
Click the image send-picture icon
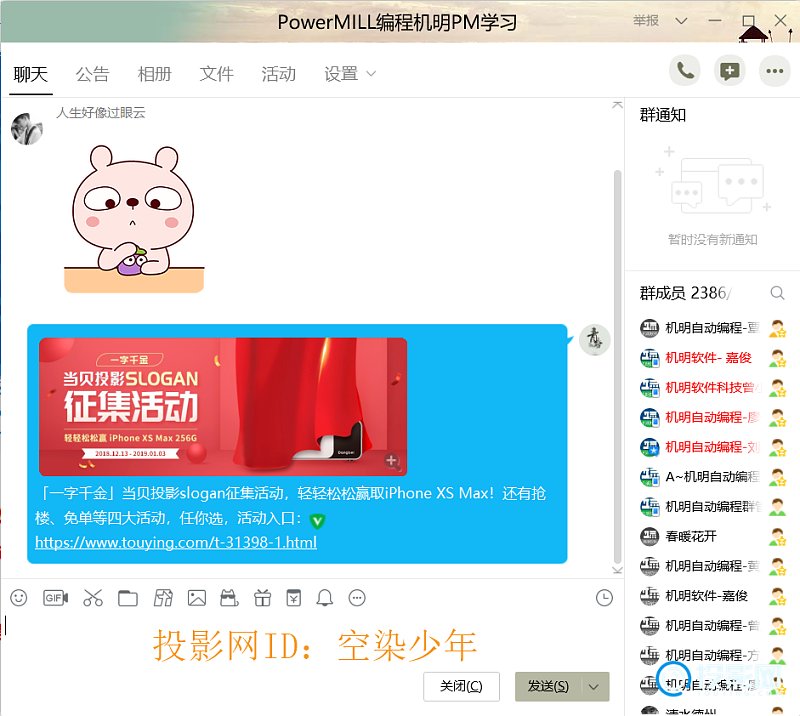click(197, 598)
